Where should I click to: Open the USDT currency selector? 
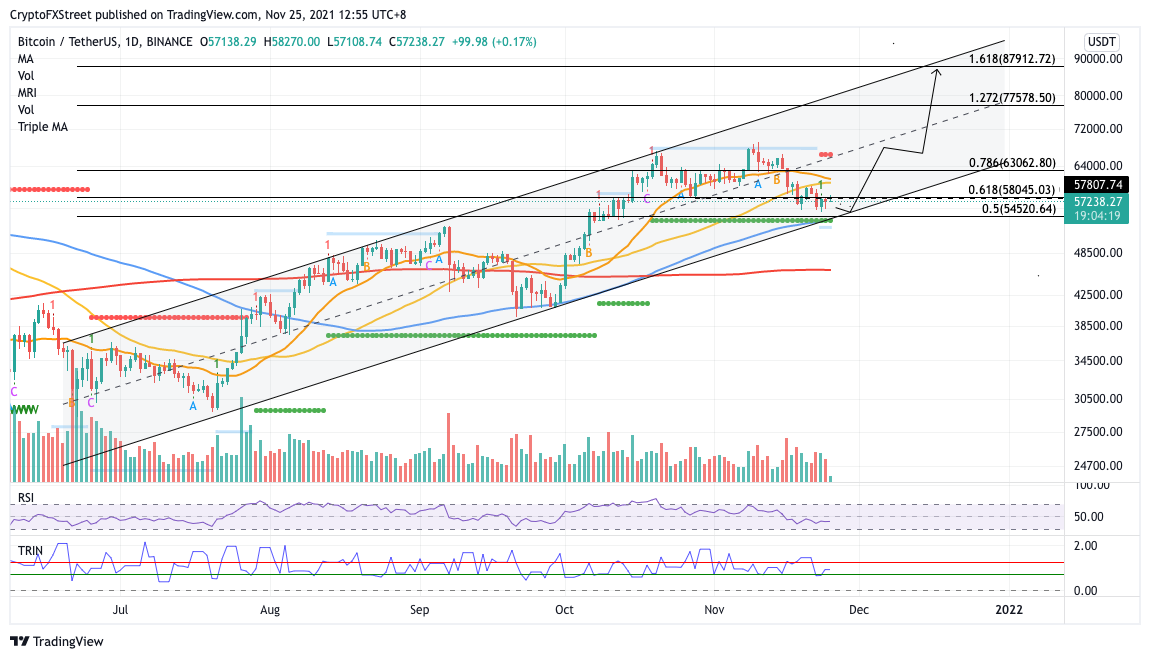click(x=1101, y=42)
